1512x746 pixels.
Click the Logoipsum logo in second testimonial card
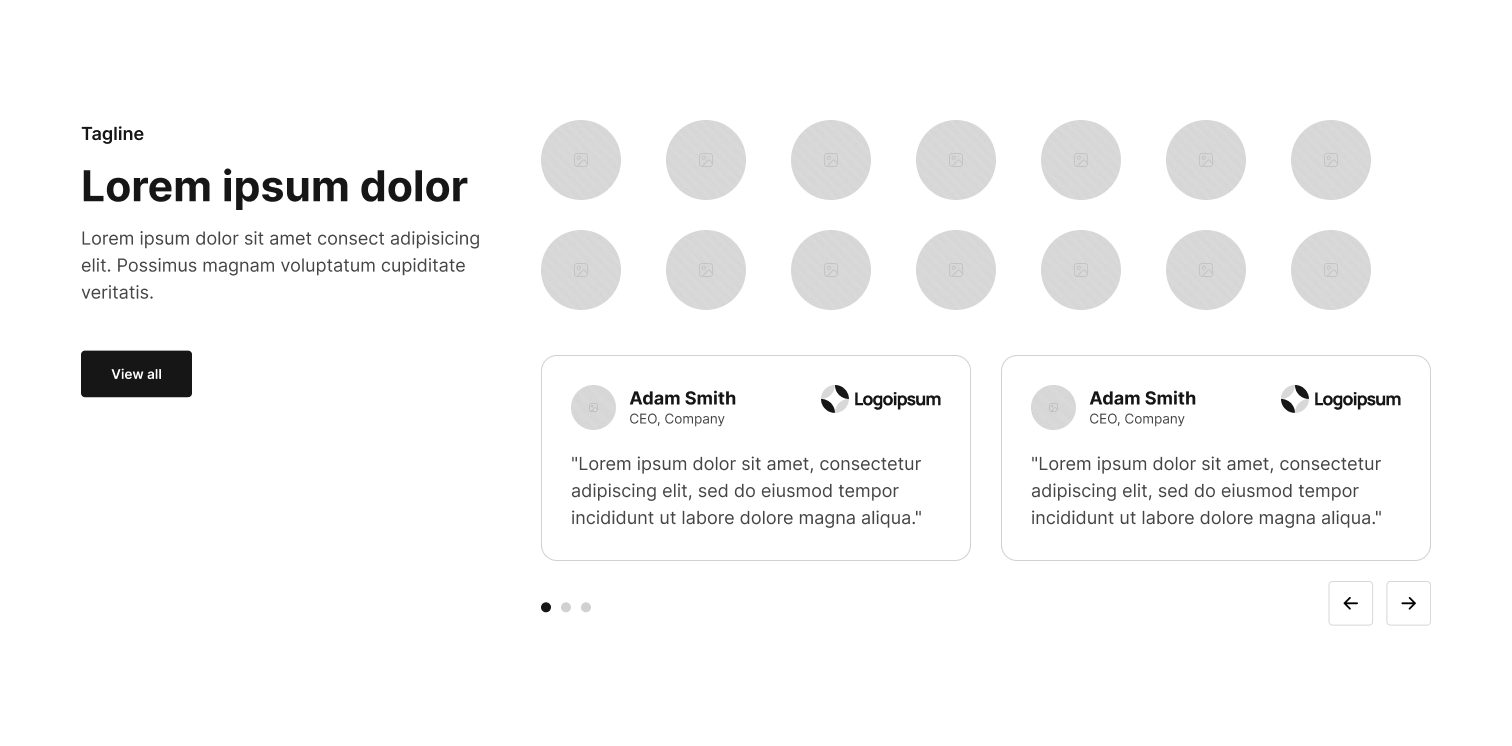pyautogui.click(x=1341, y=399)
